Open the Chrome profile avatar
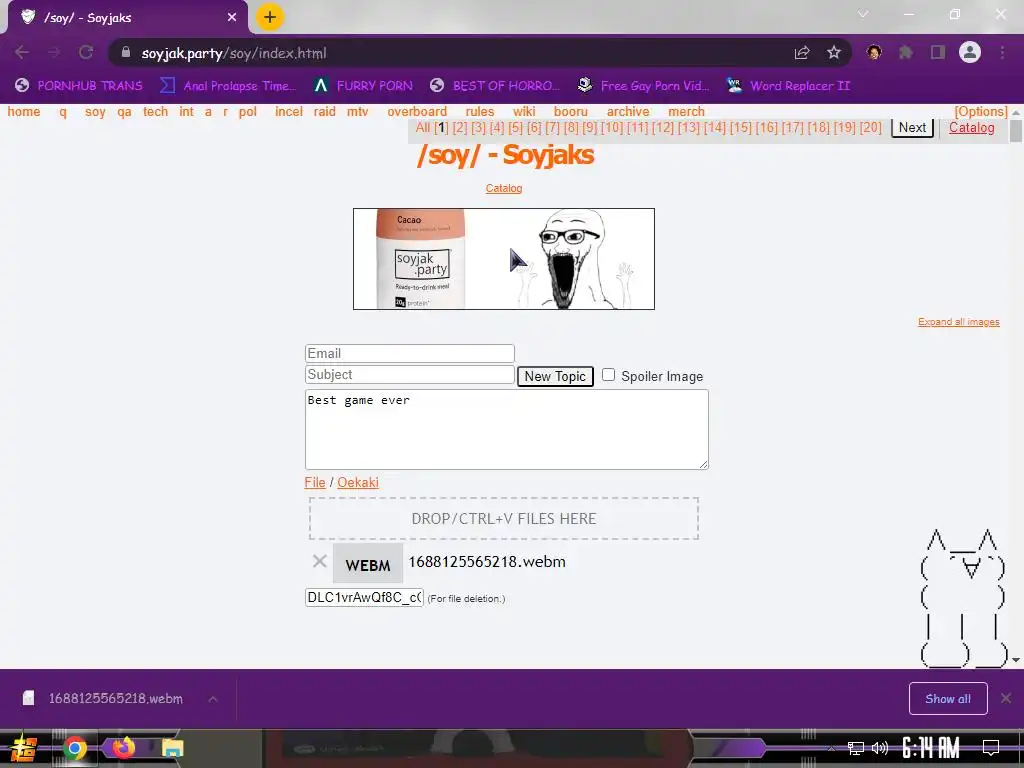Viewport: 1024px width, 768px height. (970, 52)
